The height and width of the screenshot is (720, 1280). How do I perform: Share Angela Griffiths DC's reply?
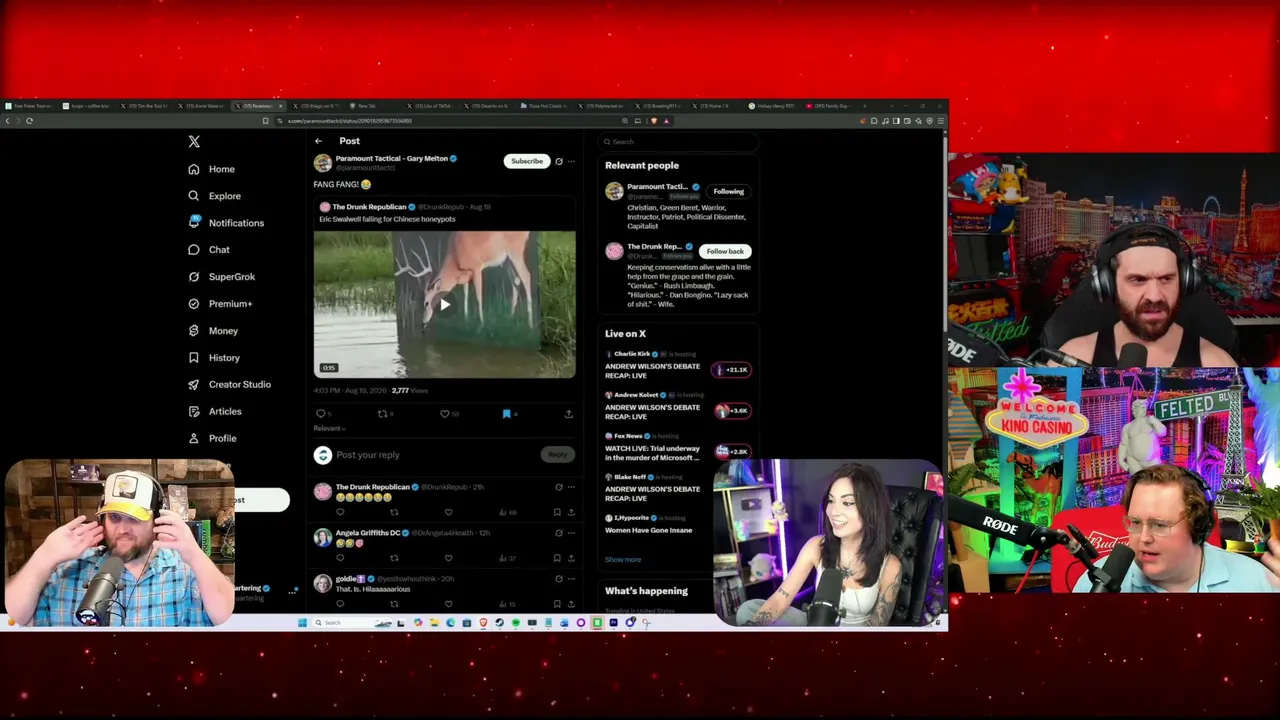click(x=571, y=558)
